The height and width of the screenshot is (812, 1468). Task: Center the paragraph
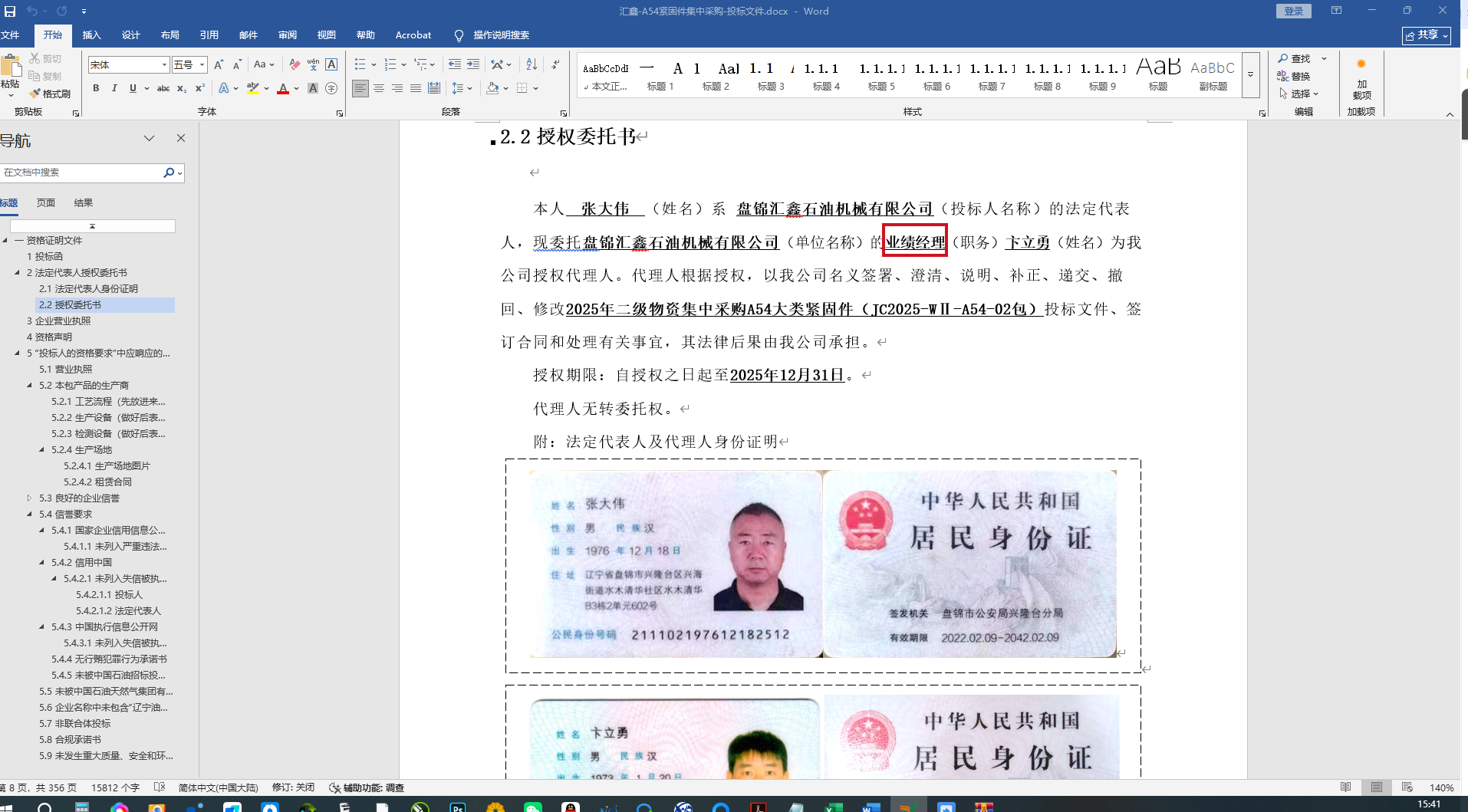[379, 88]
